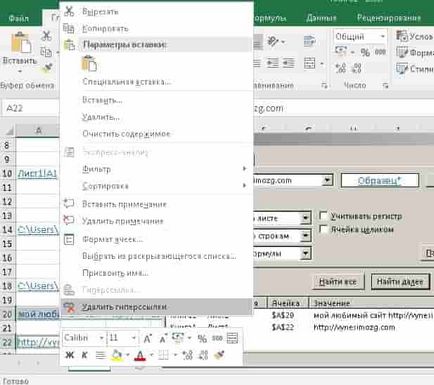
Task: Click the format painter in mini toolbar
Action: point(219,355)
